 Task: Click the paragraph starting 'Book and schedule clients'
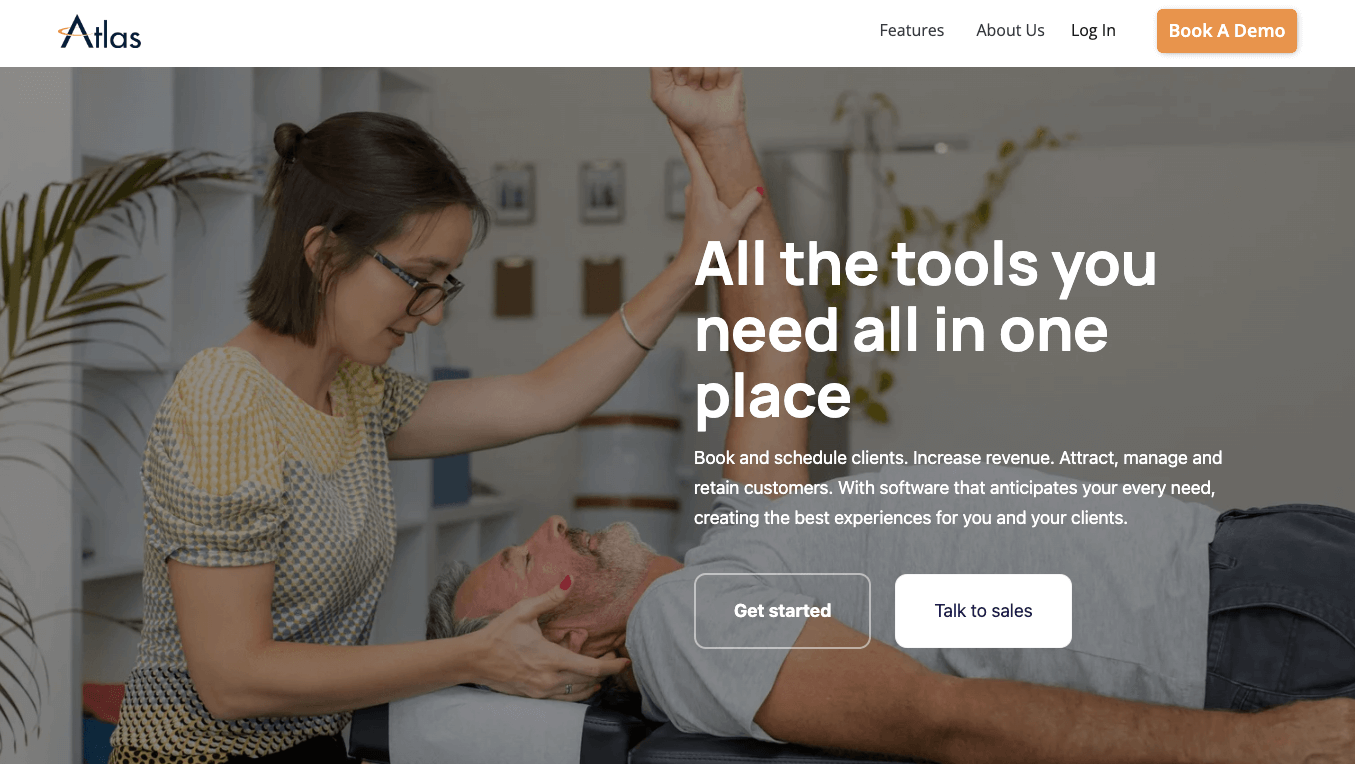[958, 488]
